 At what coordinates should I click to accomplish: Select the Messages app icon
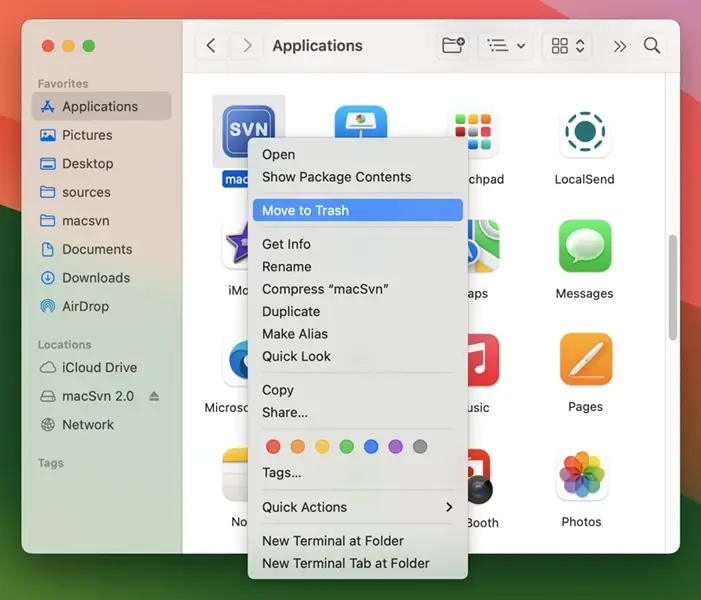click(585, 246)
